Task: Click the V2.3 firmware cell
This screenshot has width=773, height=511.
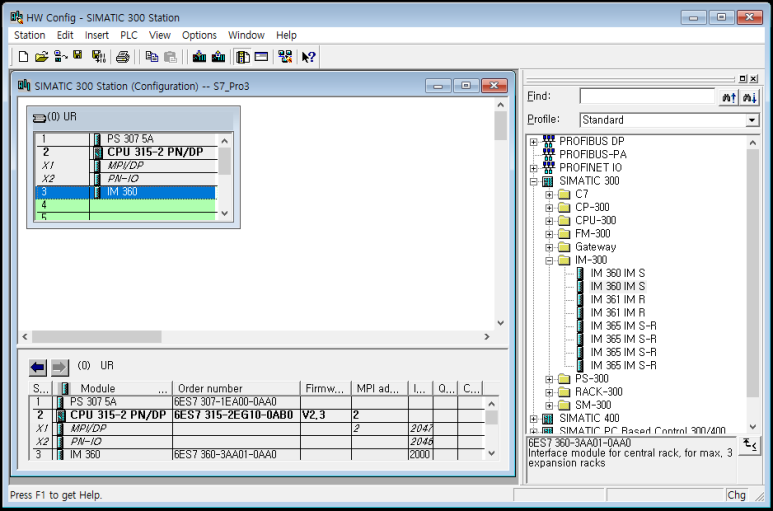Action: pyautogui.click(x=325, y=415)
